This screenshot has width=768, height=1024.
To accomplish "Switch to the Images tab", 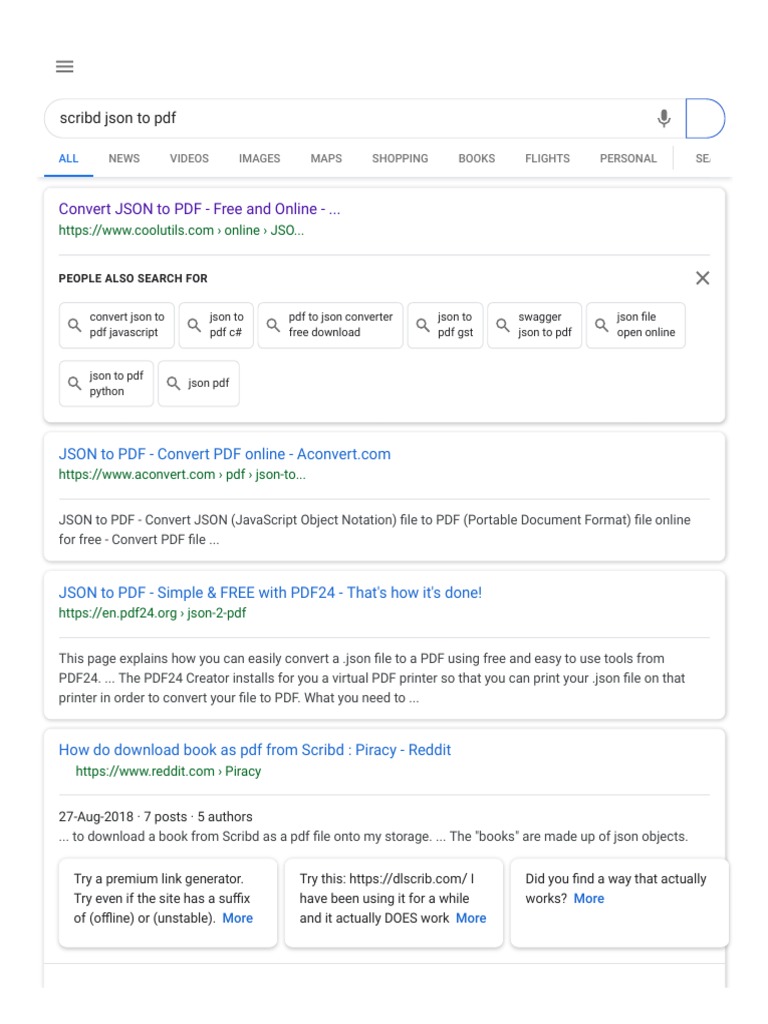I will pos(259,158).
